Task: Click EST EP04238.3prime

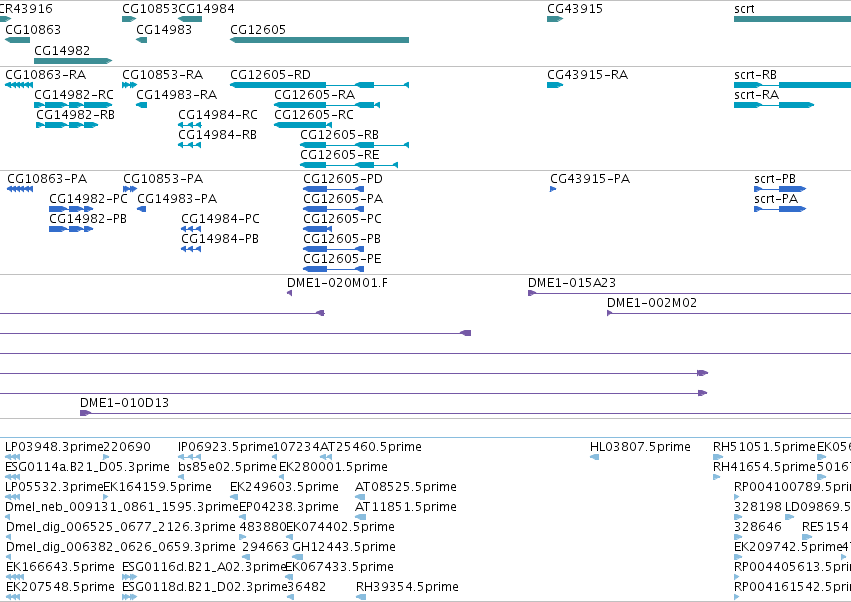Action: (242, 517)
